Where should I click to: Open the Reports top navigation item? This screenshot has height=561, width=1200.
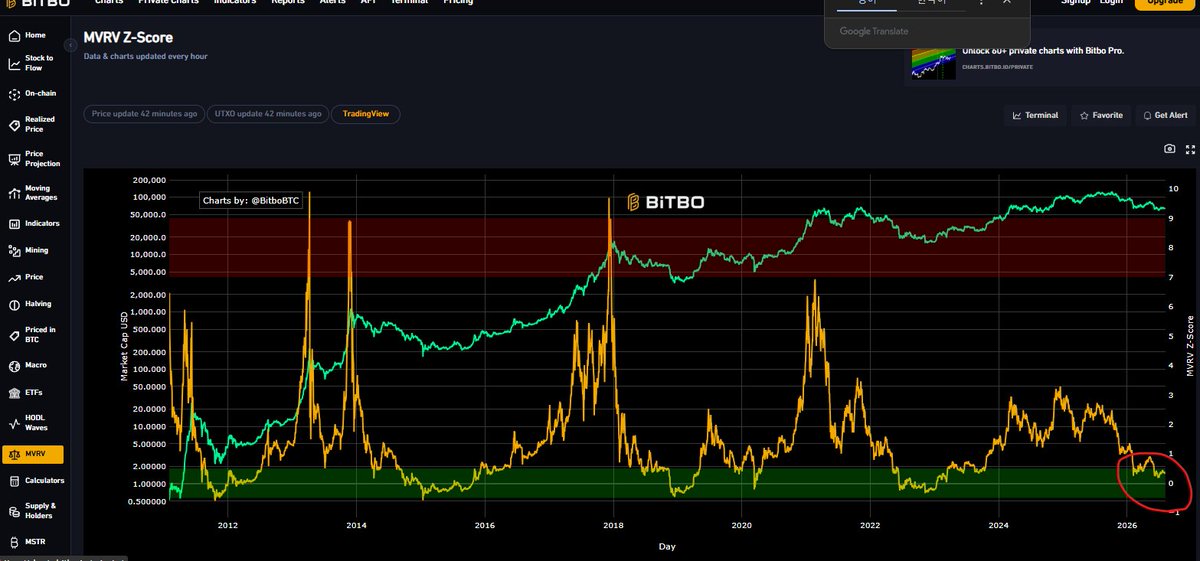pyautogui.click(x=288, y=3)
